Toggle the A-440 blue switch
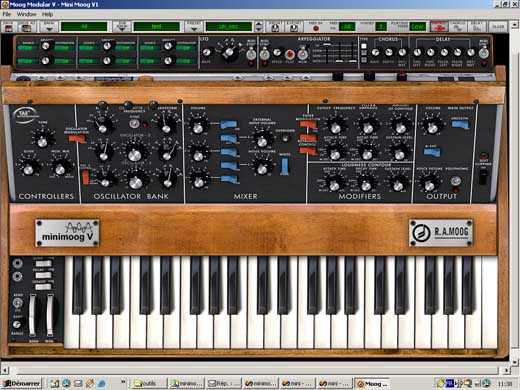 (x=432, y=153)
